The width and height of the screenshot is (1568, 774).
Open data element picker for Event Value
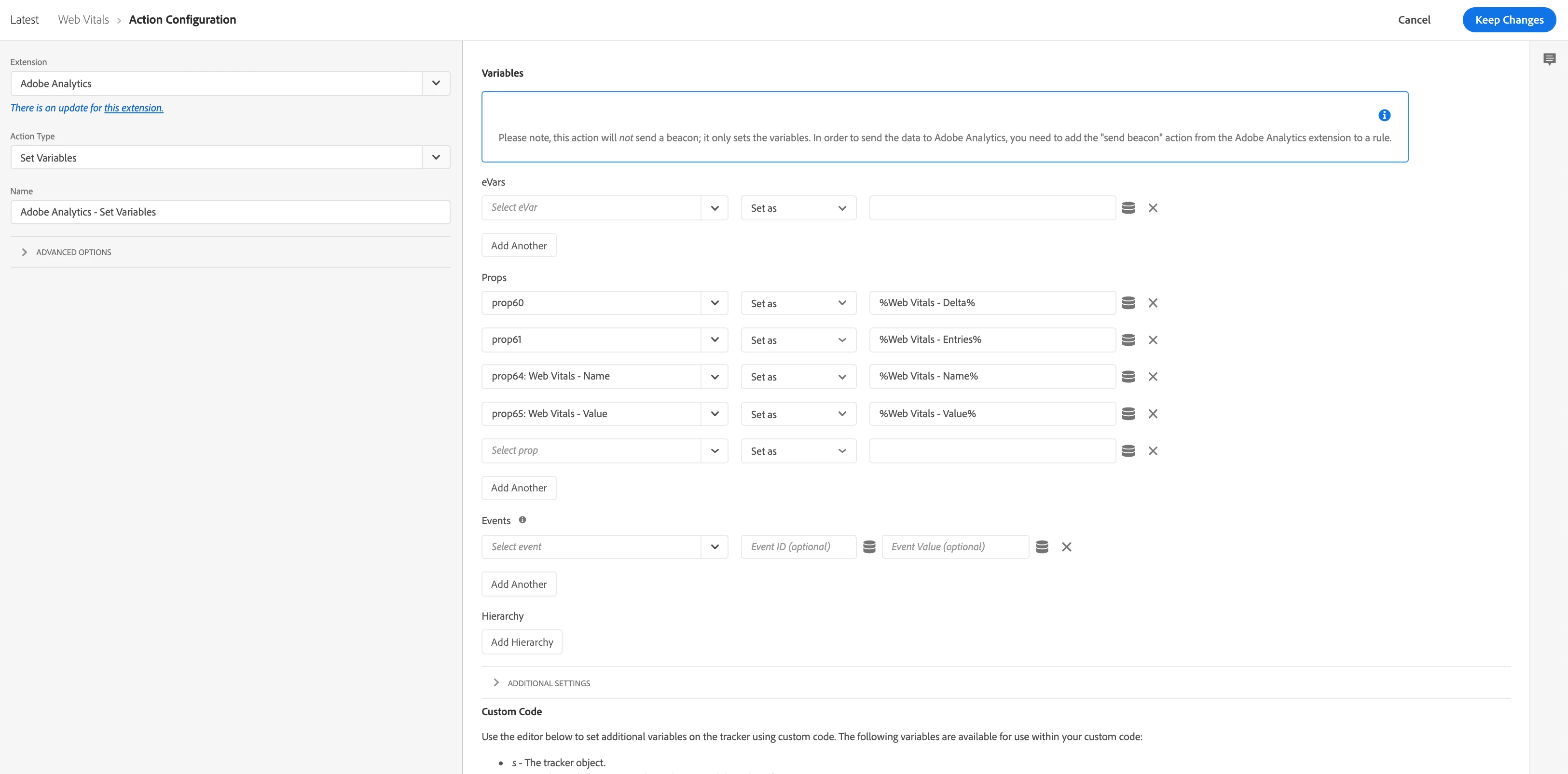pyautogui.click(x=1042, y=547)
